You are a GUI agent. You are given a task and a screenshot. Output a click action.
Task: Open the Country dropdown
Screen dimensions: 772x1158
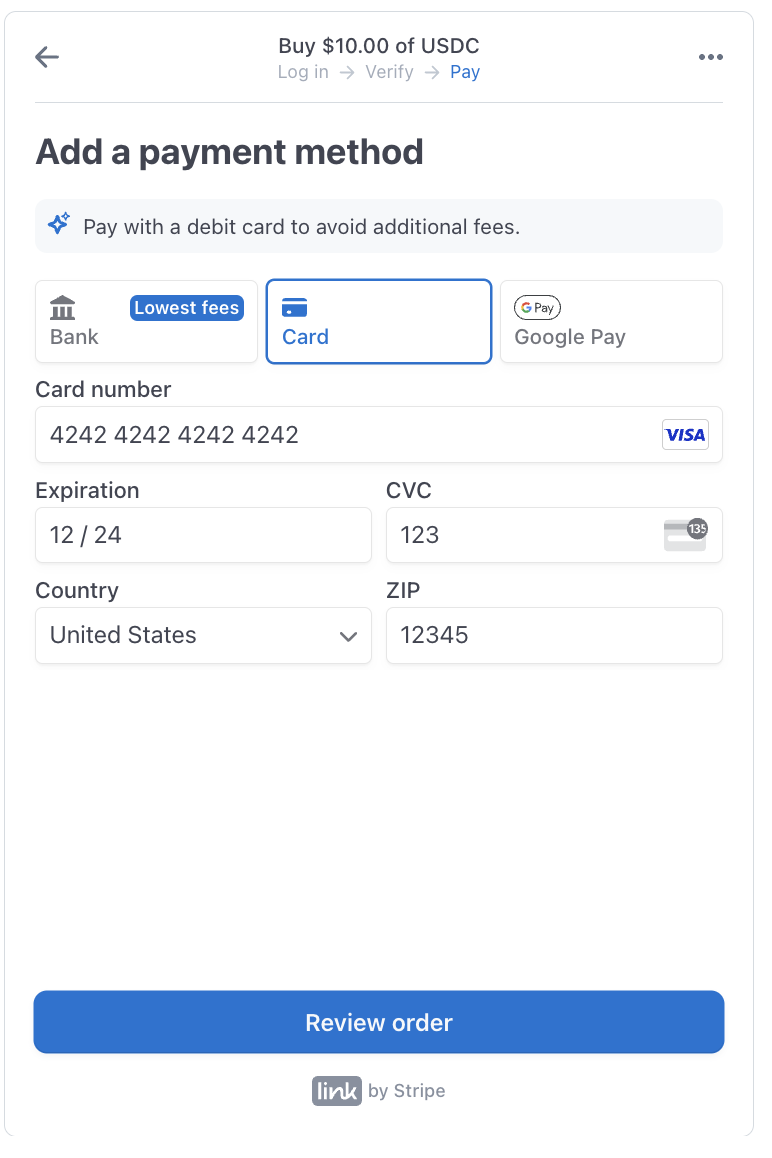[x=203, y=635]
